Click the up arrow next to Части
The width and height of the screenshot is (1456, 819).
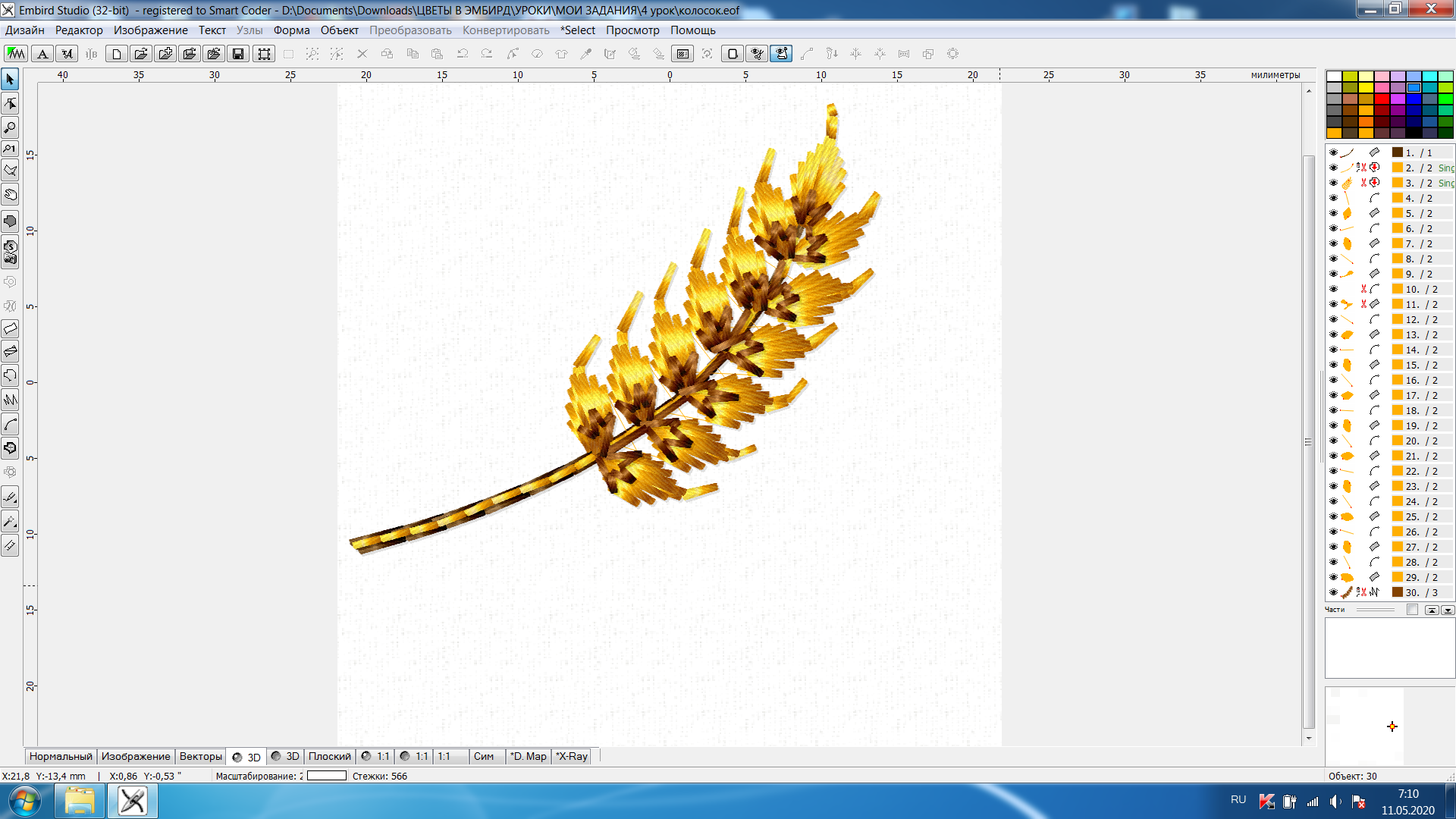tap(1431, 610)
